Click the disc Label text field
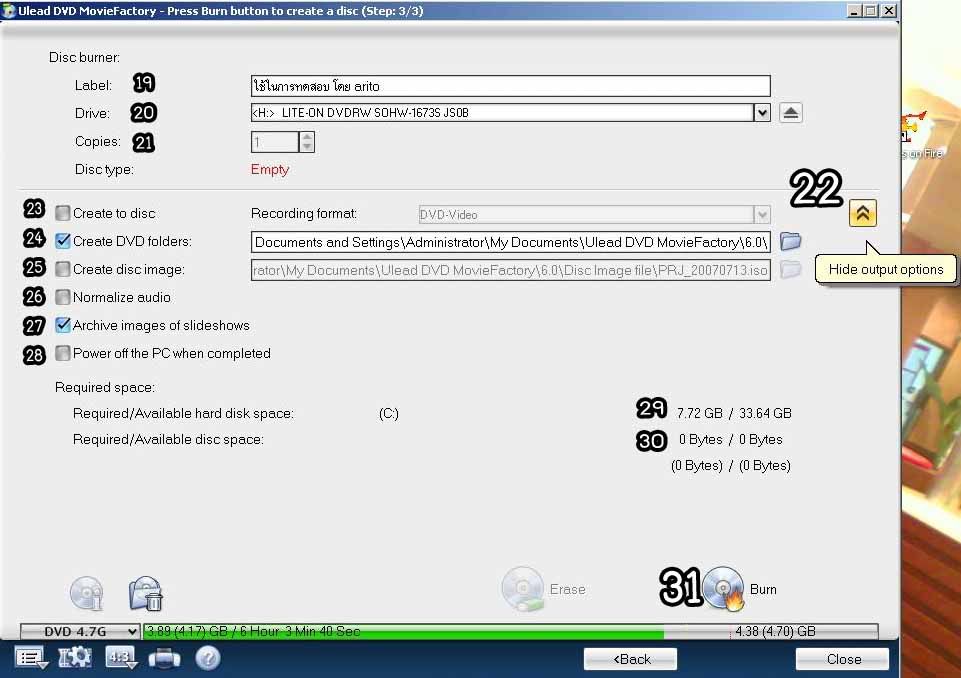 510,86
